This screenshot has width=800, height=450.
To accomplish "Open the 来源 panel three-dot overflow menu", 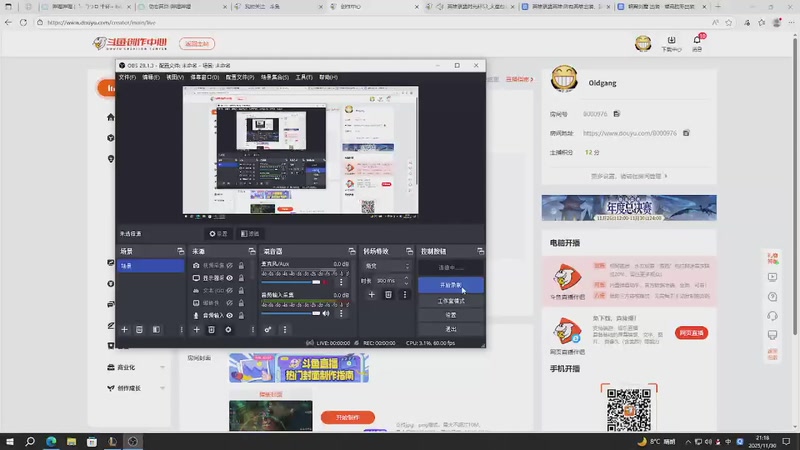I will pyautogui.click(x=253, y=330).
